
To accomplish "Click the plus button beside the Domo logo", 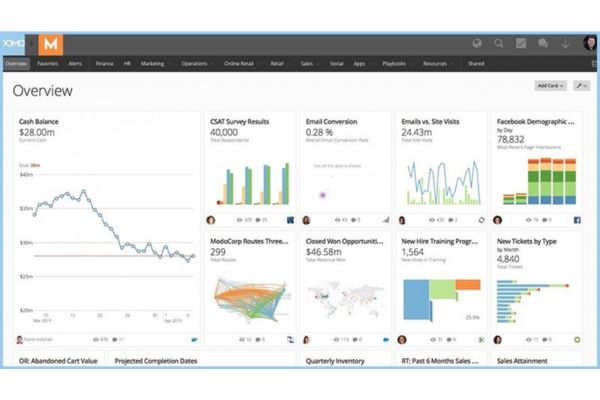I will pos(32,44).
